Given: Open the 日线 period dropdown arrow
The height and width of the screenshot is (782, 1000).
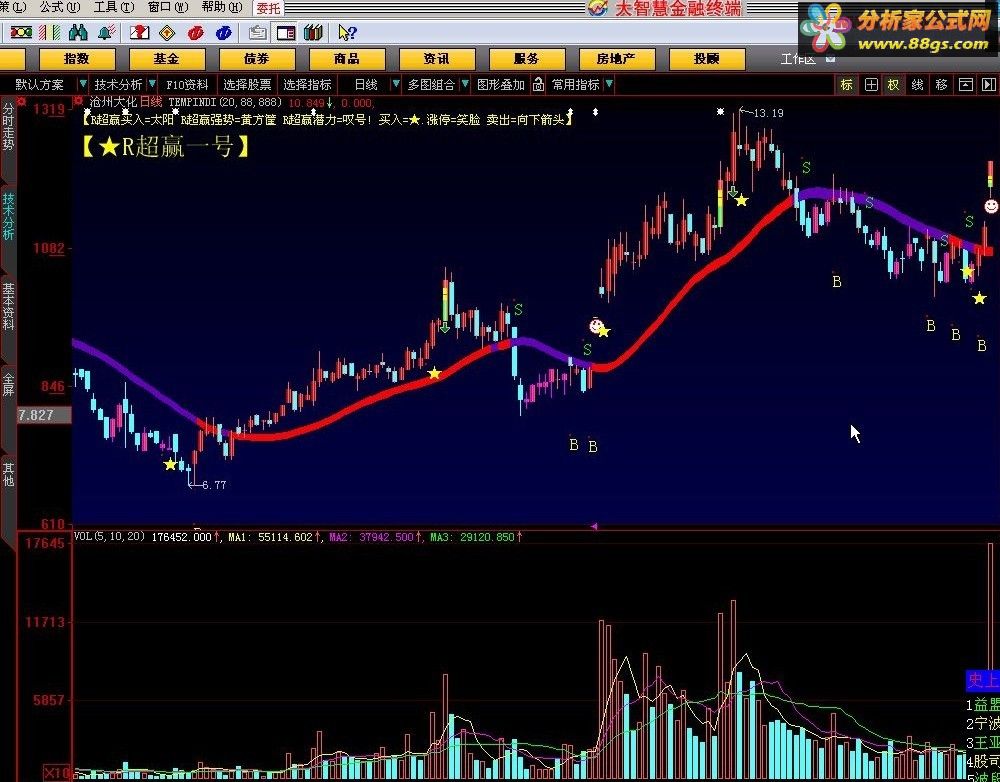Looking at the screenshot, I should pos(396,84).
